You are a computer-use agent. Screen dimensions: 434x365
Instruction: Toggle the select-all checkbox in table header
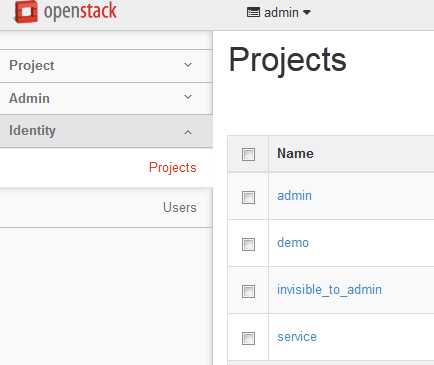(x=248, y=154)
